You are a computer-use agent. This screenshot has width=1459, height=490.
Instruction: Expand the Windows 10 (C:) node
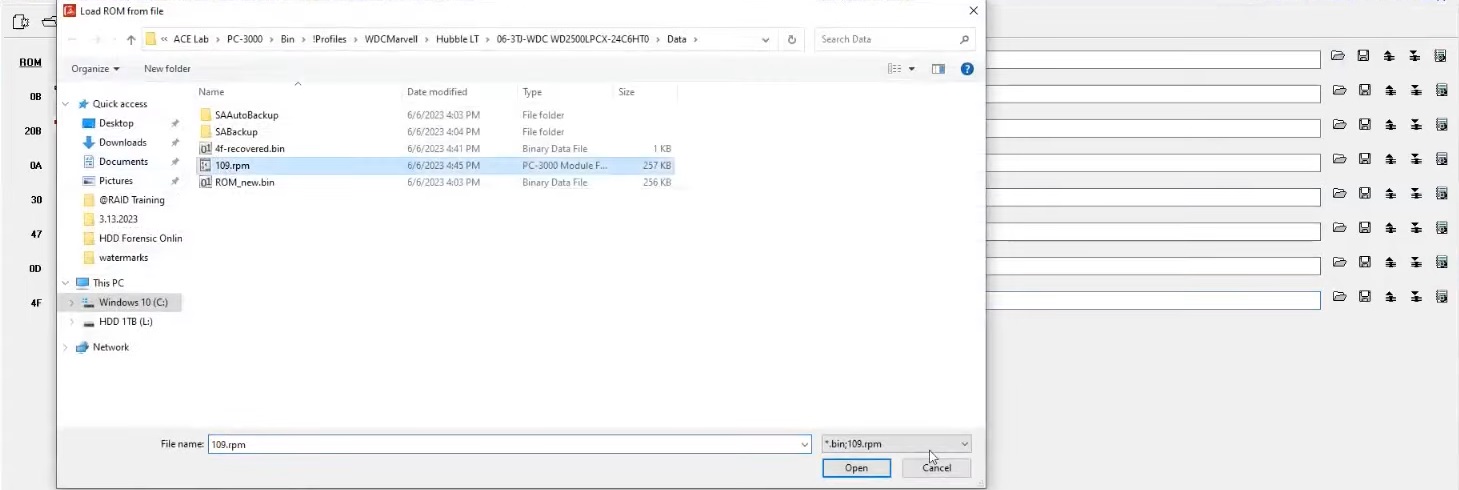pos(71,302)
